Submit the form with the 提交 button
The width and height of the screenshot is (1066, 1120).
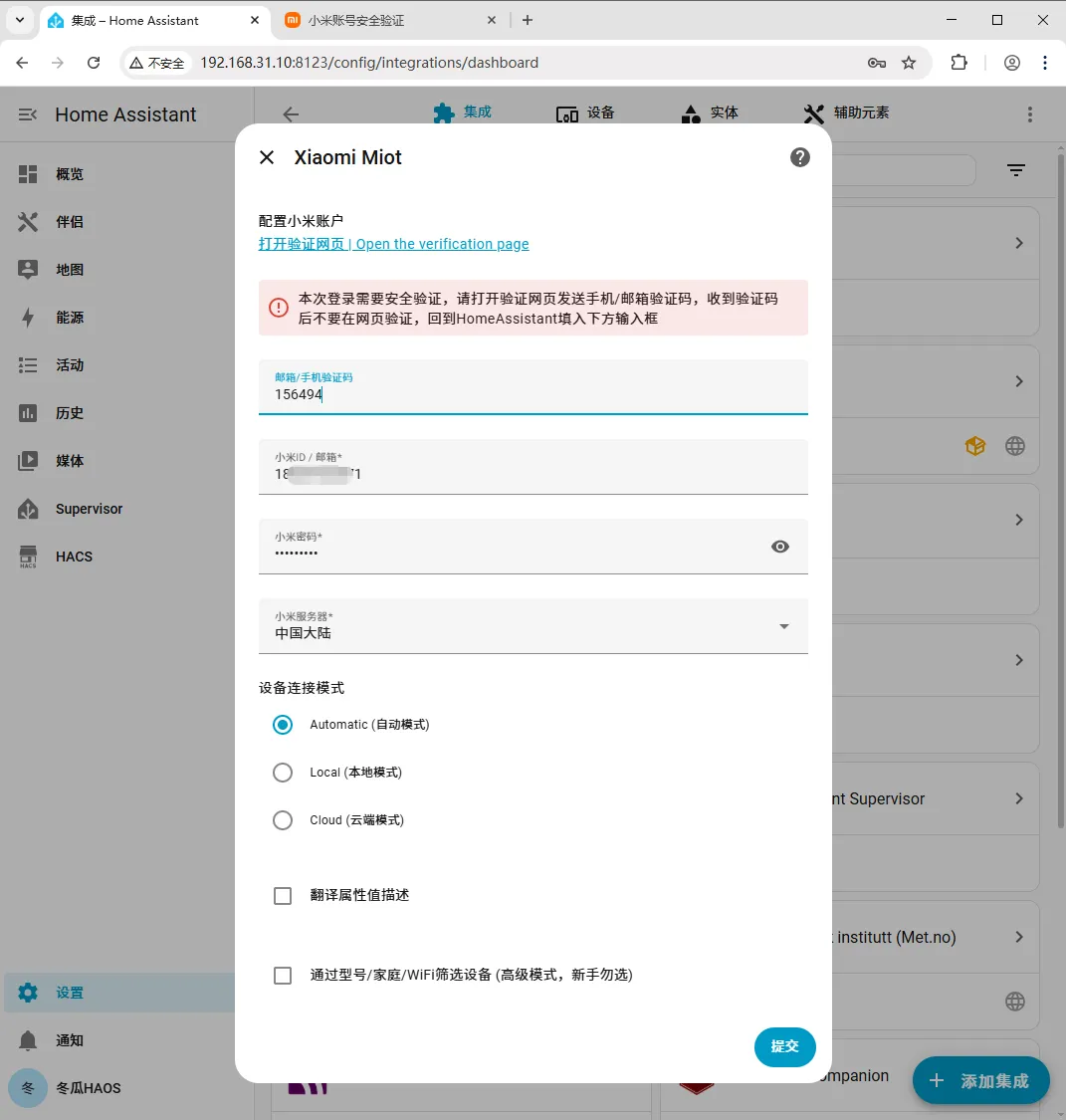784,1046
